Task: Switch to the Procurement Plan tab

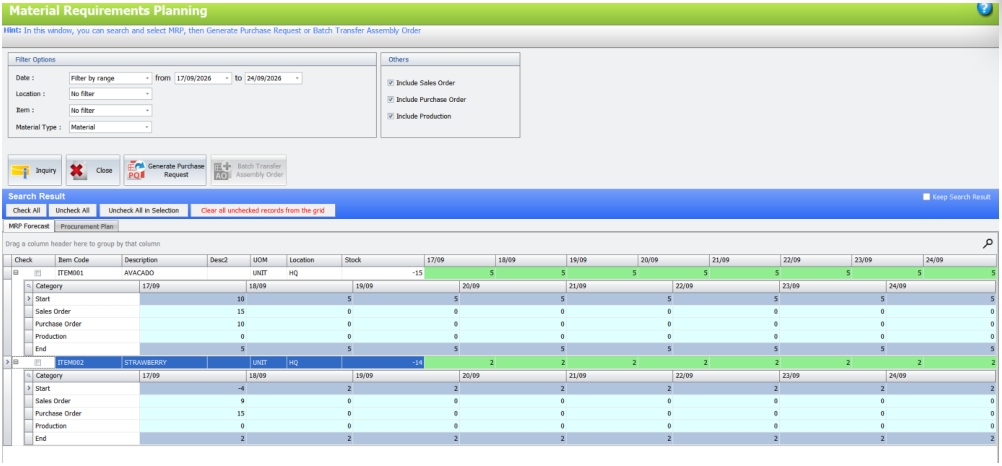Action: [x=87, y=226]
